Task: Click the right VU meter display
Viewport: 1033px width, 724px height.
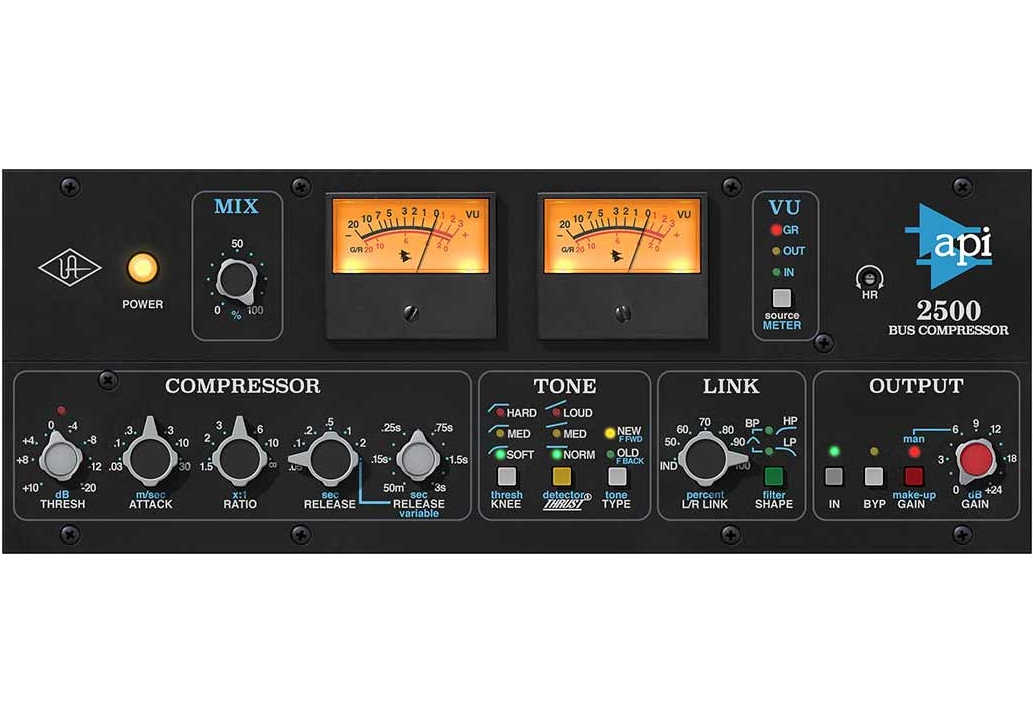Action: coord(622,235)
